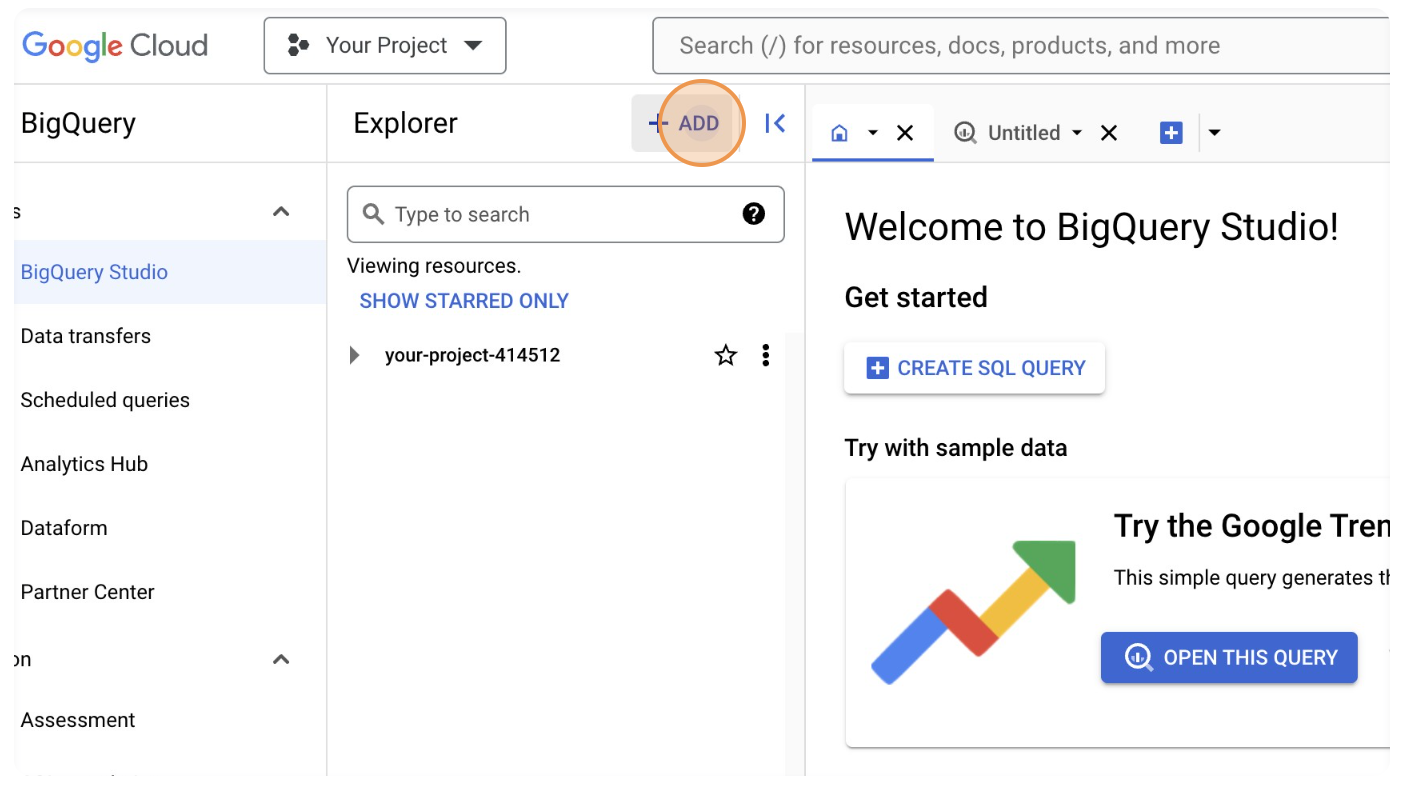Collapse the Explorer pane with the arrow icon
Viewport: 1410px width, 792px height.
775,123
